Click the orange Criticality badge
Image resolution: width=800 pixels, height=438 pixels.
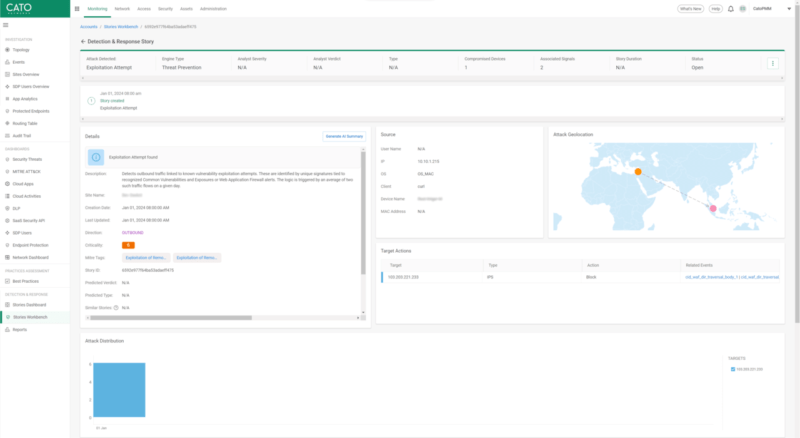coord(128,244)
